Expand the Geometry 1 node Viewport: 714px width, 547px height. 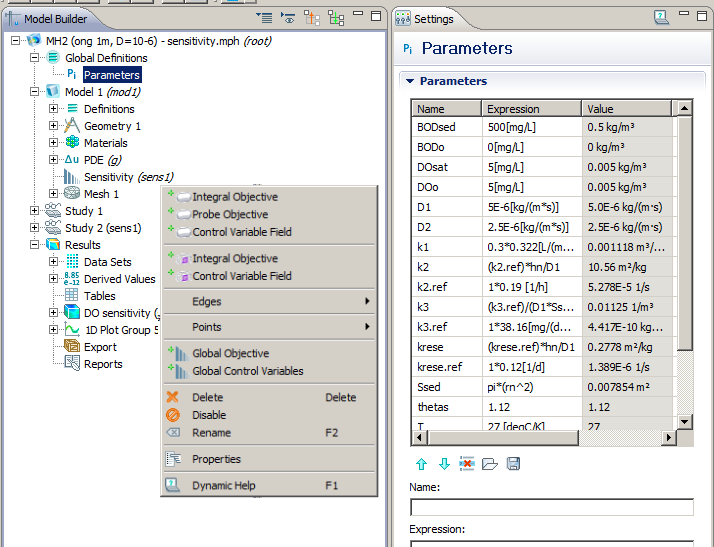[54, 126]
